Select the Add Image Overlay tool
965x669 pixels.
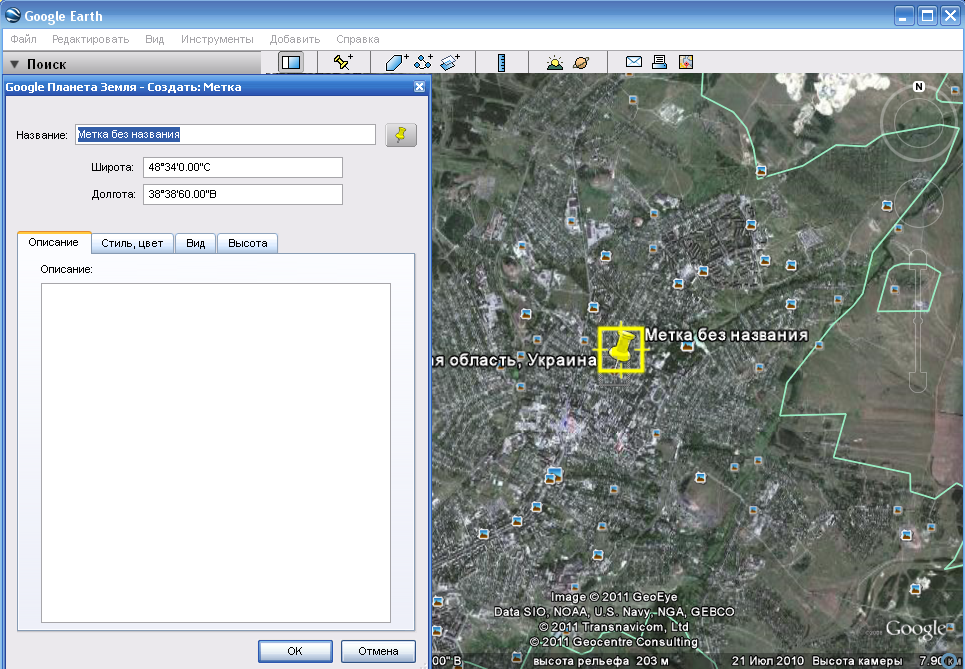coord(450,62)
